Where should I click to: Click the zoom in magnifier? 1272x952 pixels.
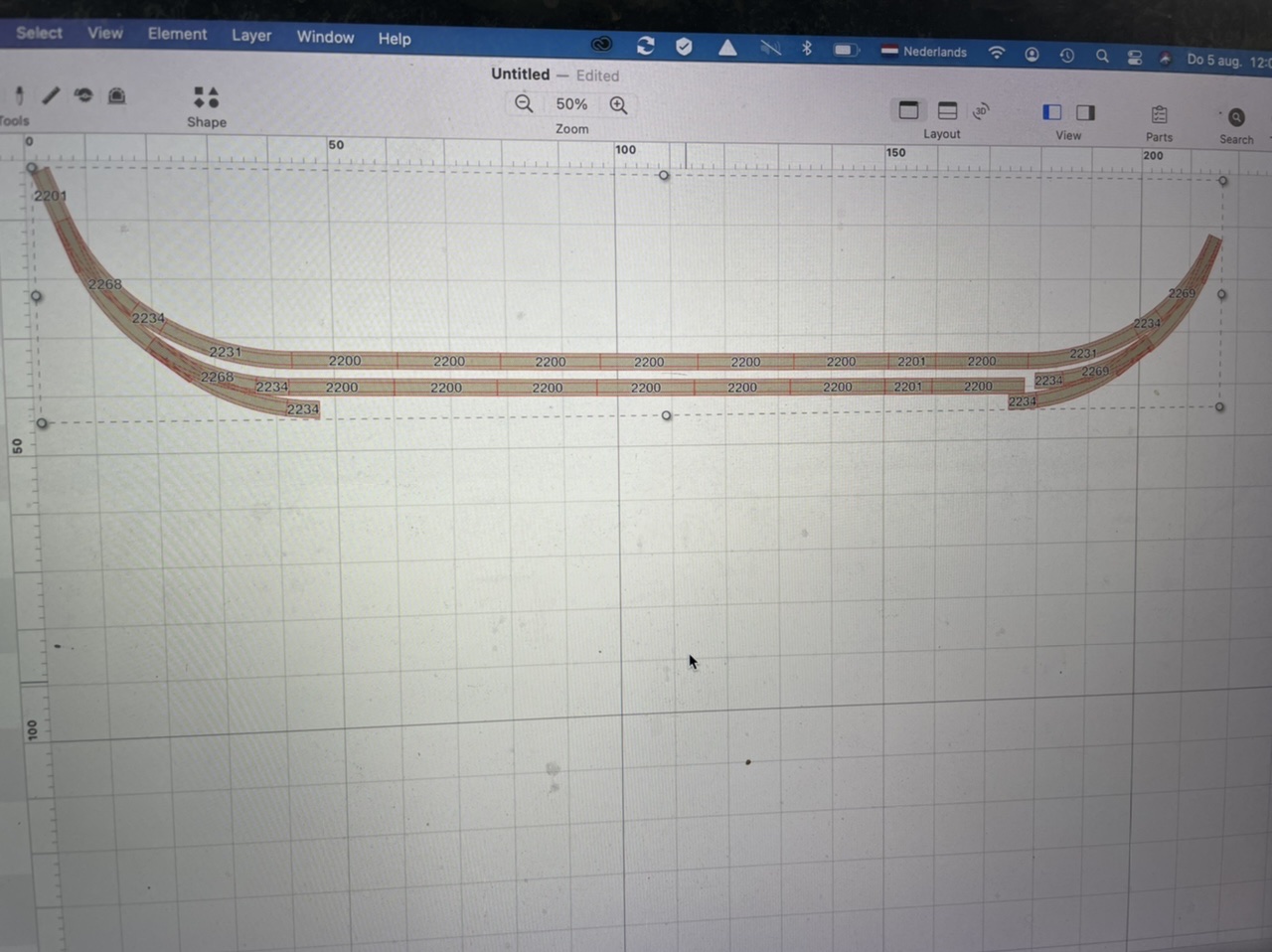[618, 105]
